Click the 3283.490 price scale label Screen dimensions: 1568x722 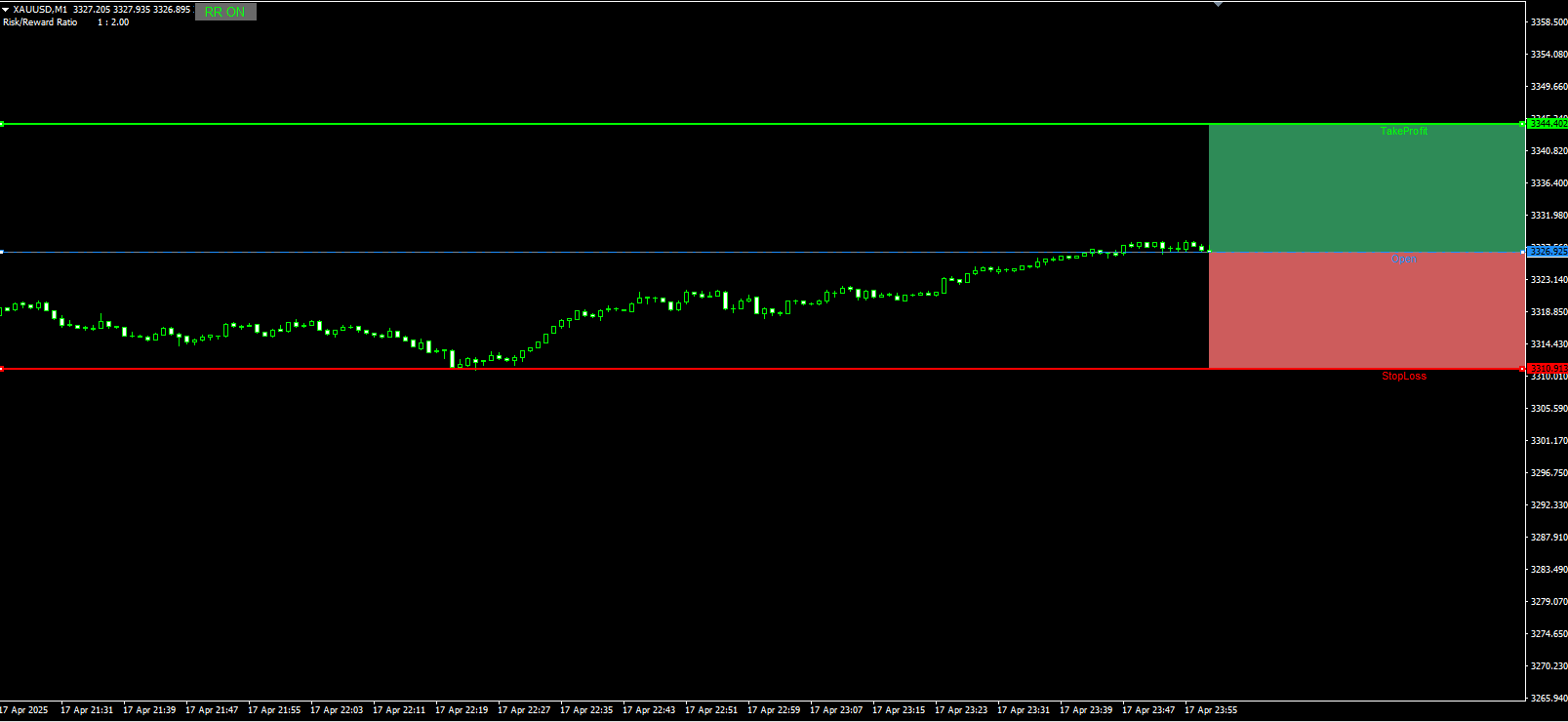pyautogui.click(x=1548, y=569)
